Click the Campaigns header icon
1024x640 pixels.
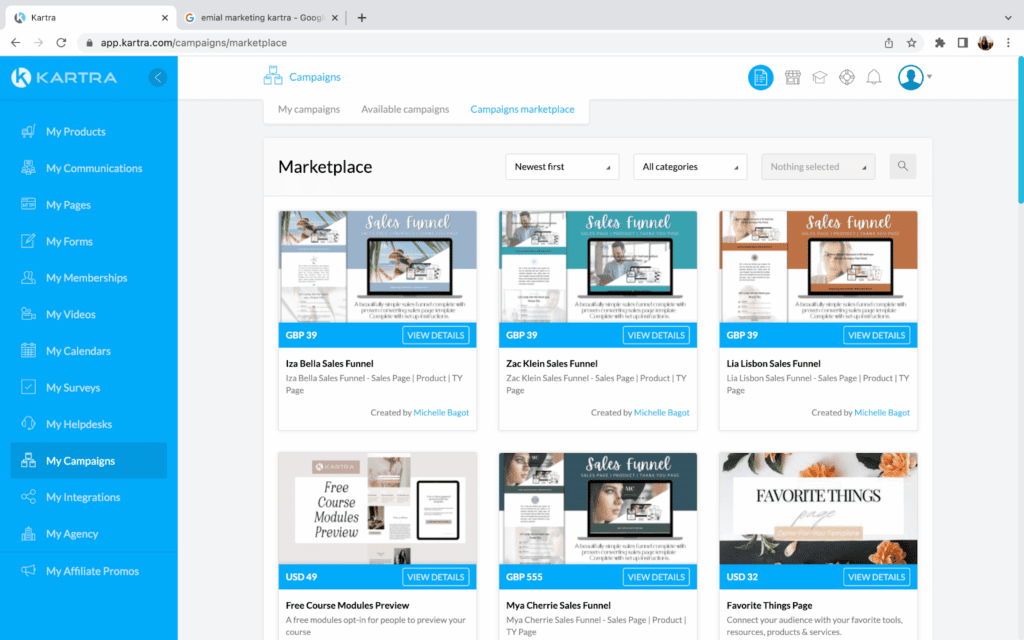(x=273, y=76)
